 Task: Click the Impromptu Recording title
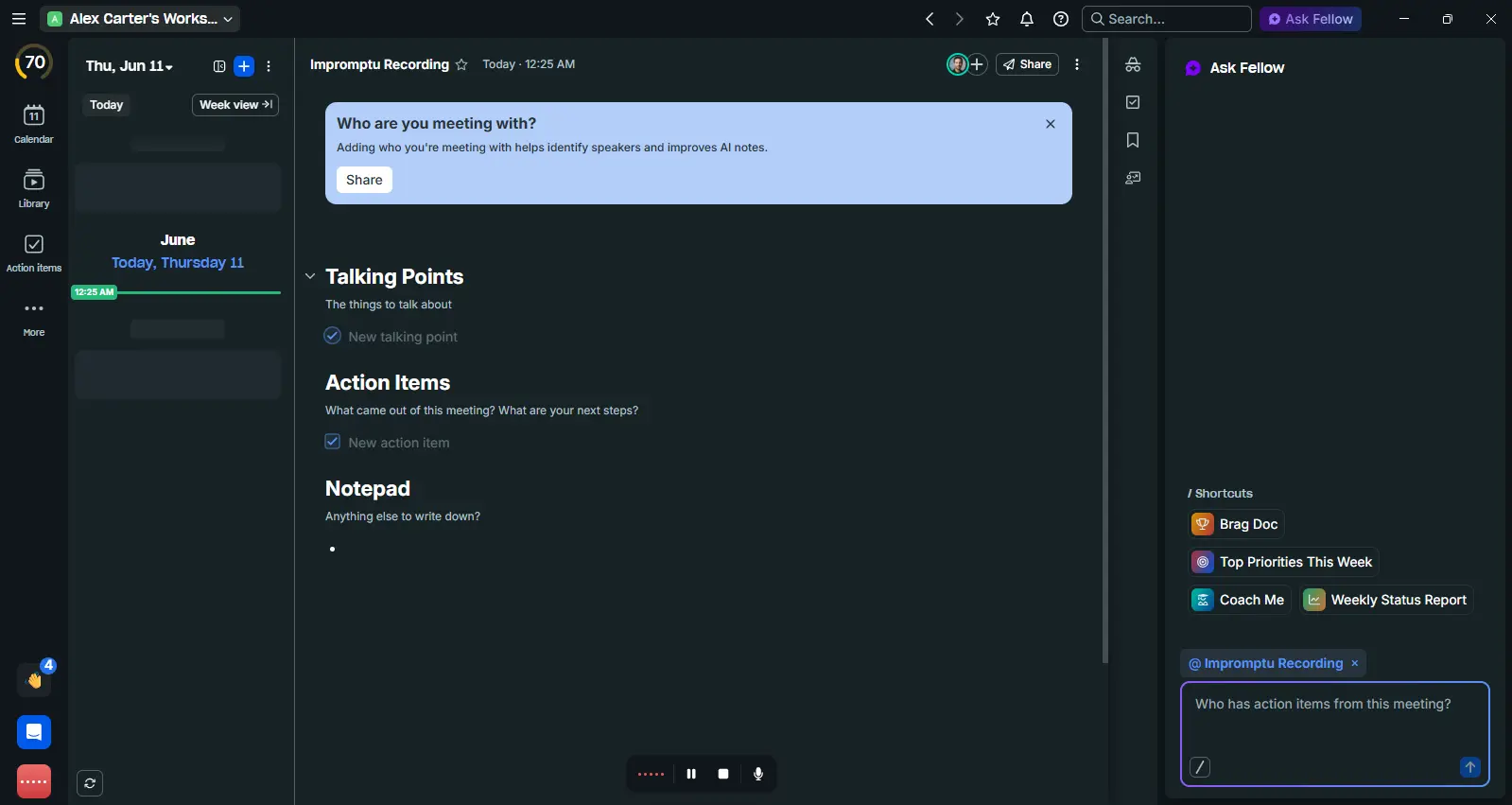(379, 64)
